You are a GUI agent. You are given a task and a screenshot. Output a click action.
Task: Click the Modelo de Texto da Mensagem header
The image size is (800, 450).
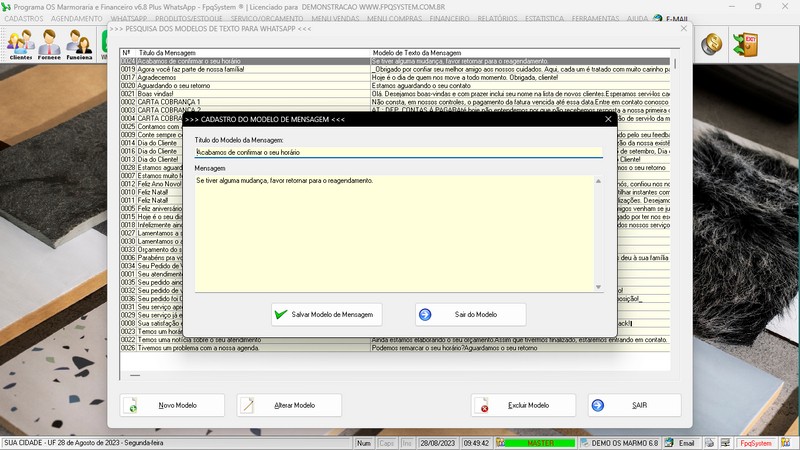(520, 53)
